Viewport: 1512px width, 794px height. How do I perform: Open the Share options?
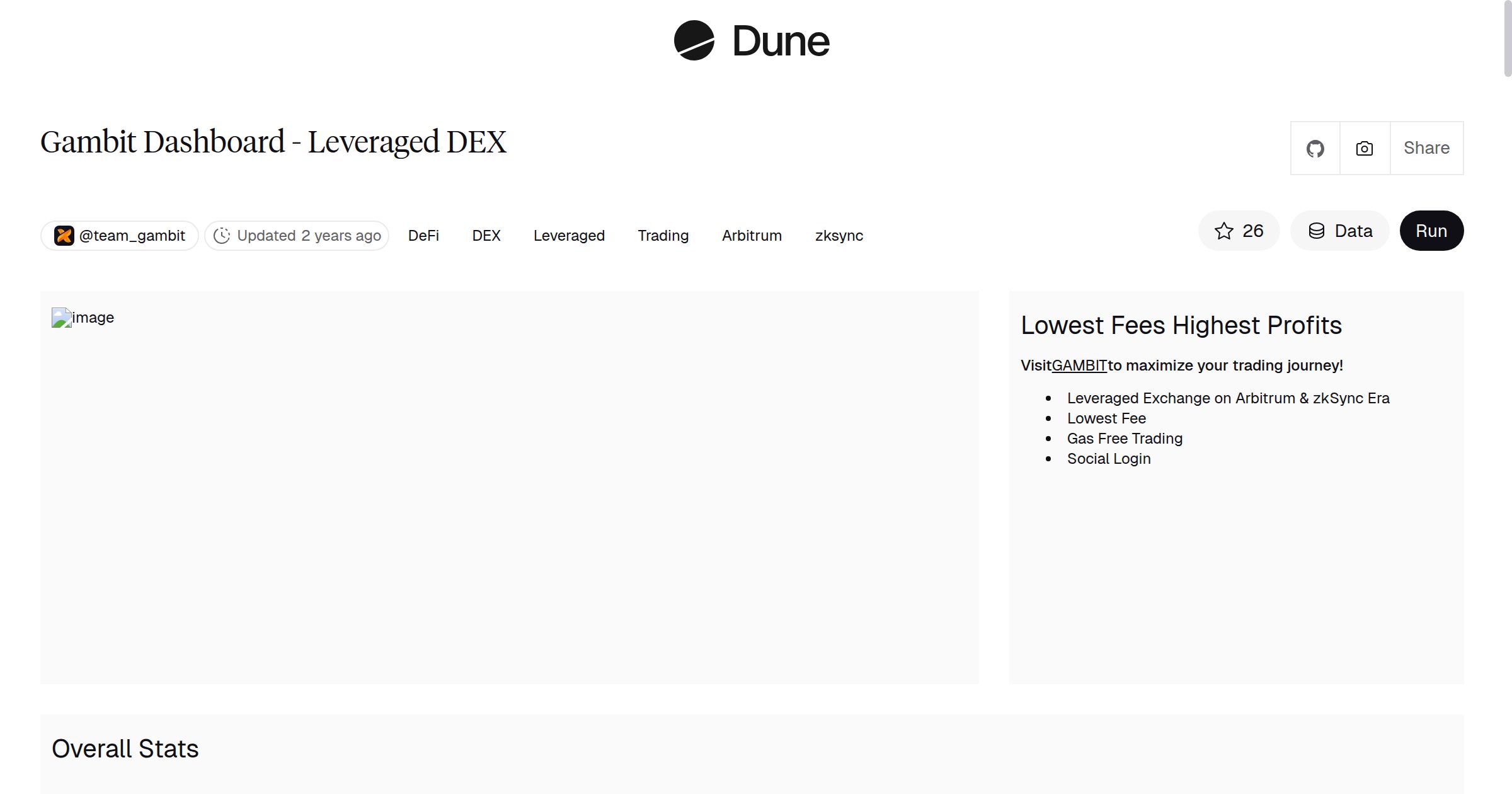tap(1426, 148)
